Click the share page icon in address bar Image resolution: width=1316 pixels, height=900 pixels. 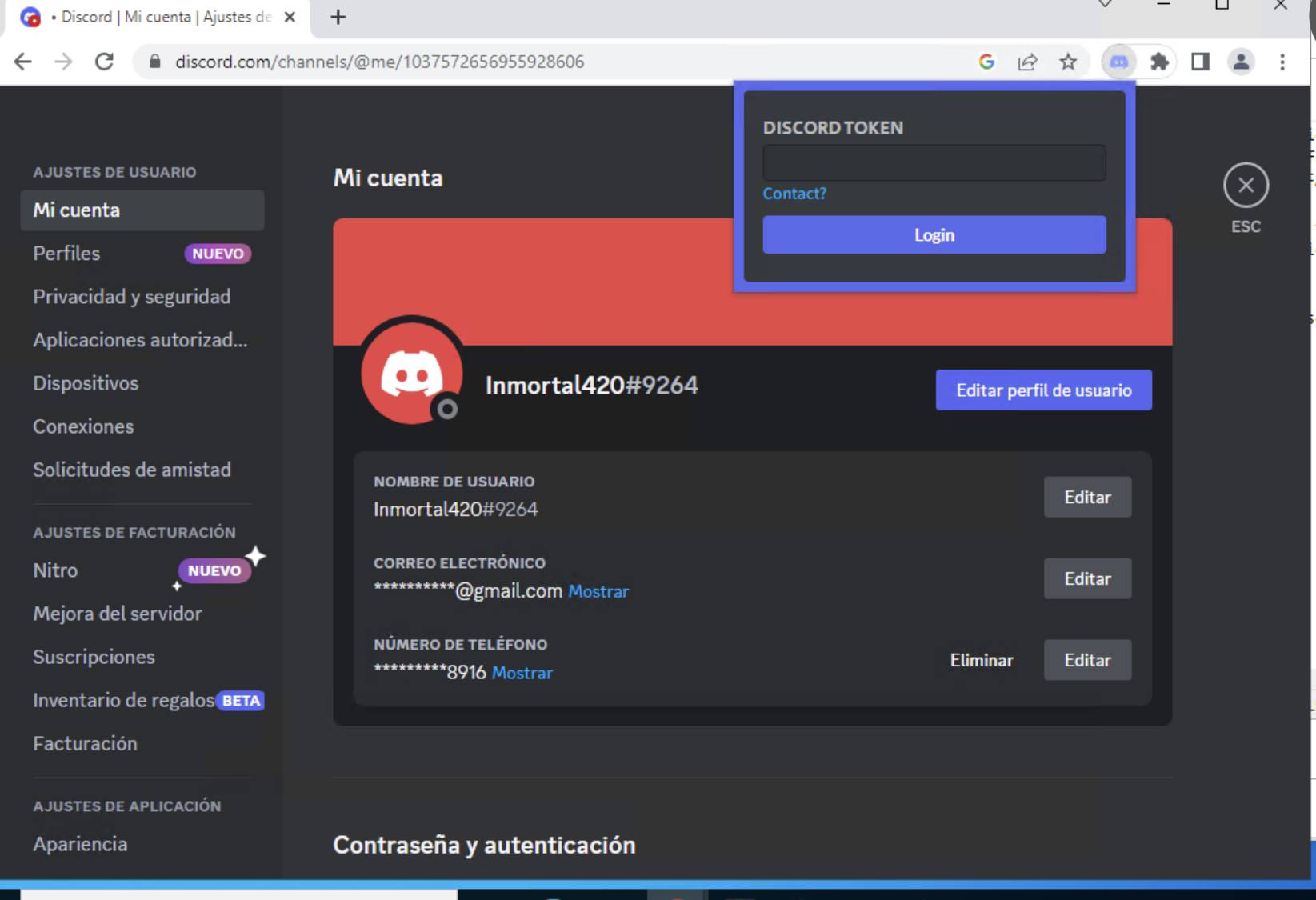[1027, 62]
